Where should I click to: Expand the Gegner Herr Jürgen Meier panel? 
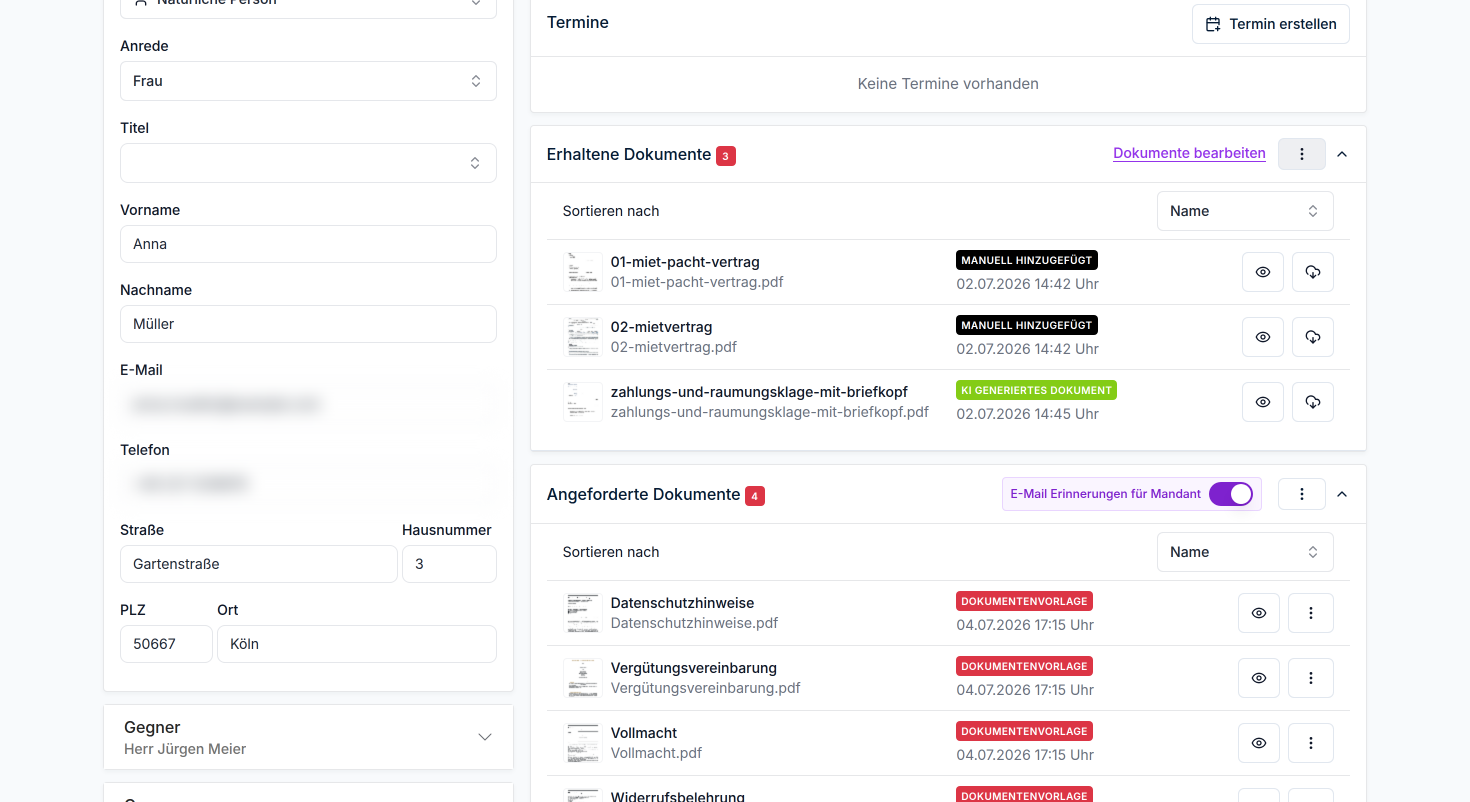coord(308,737)
